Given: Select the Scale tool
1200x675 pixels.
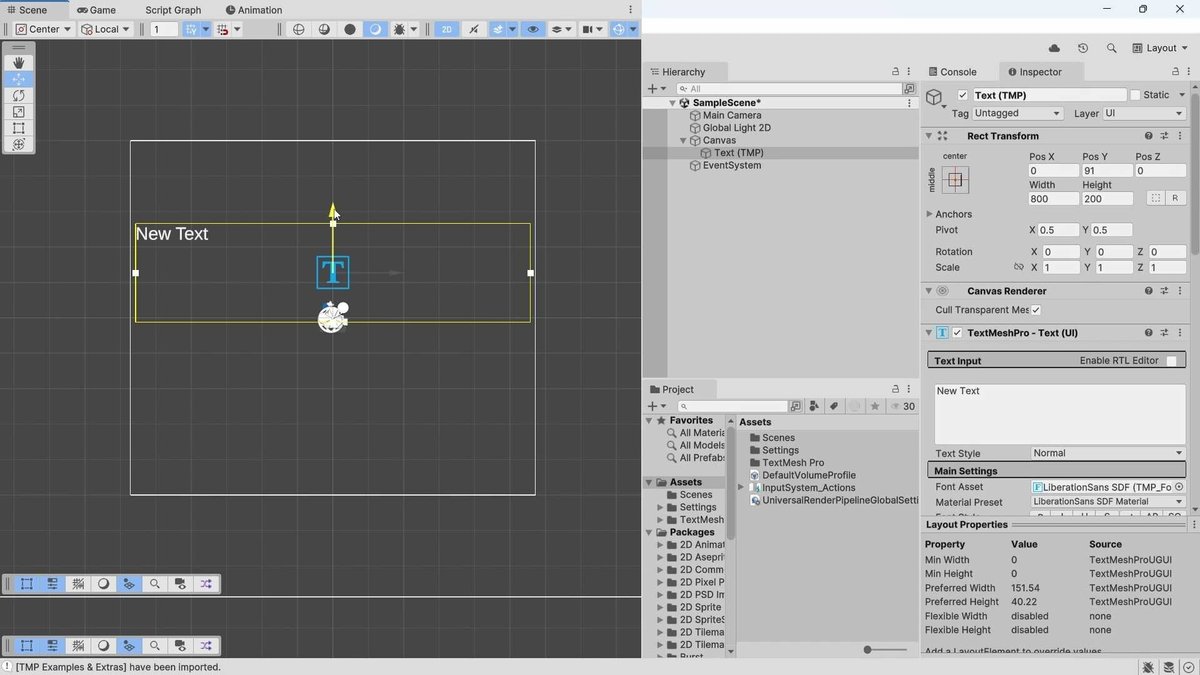Looking at the screenshot, I should (19, 112).
